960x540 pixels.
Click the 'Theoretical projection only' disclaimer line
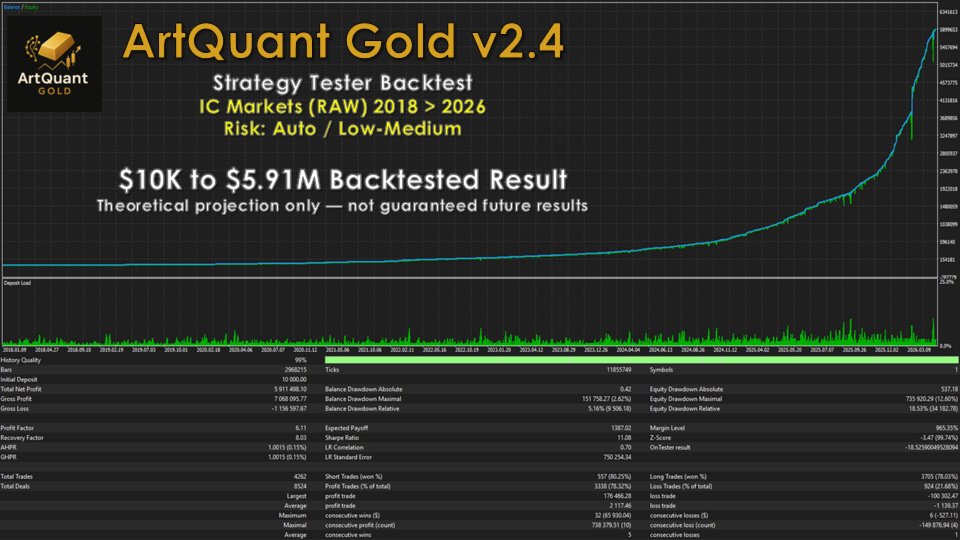point(342,206)
